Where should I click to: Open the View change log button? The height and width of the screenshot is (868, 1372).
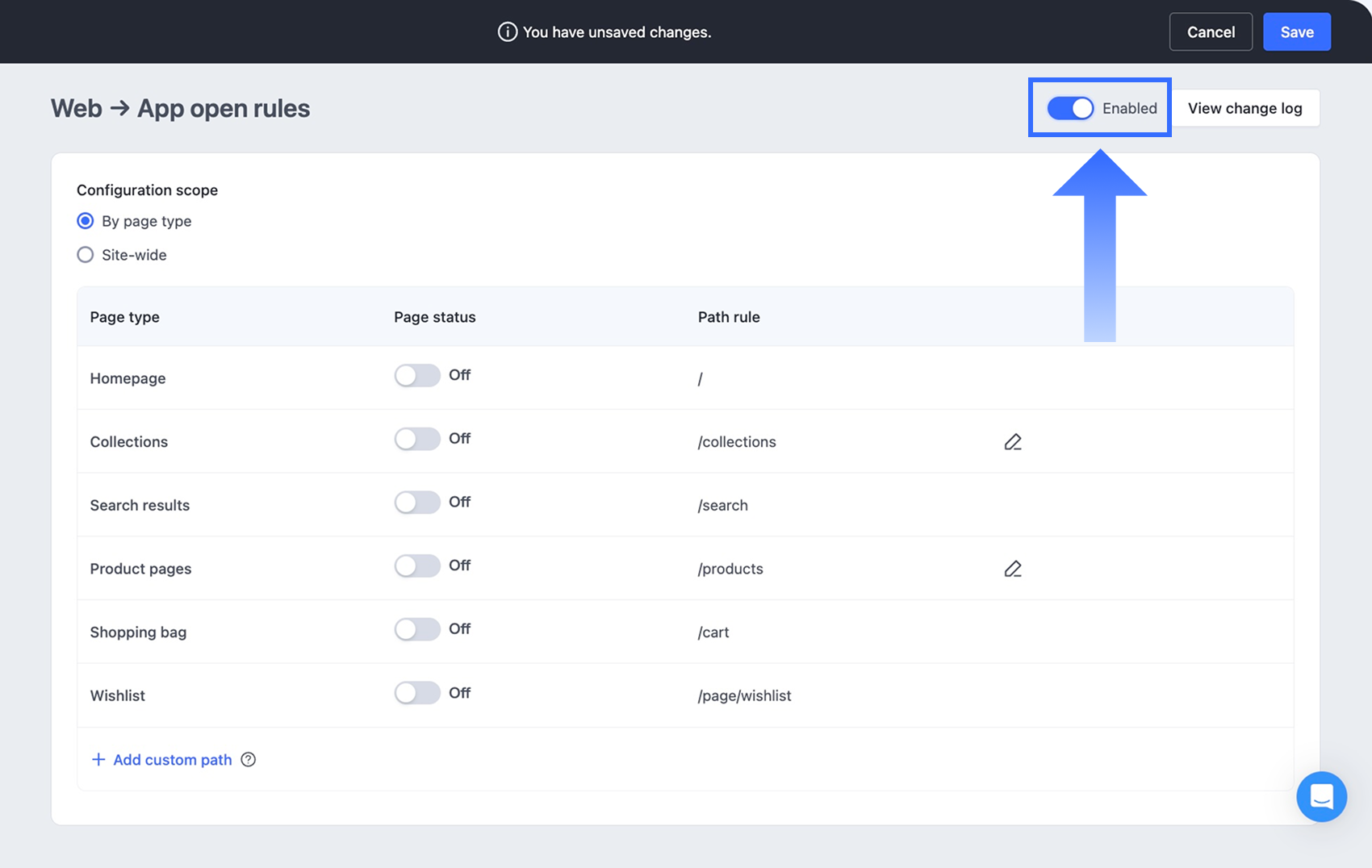pyautogui.click(x=1244, y=108)
